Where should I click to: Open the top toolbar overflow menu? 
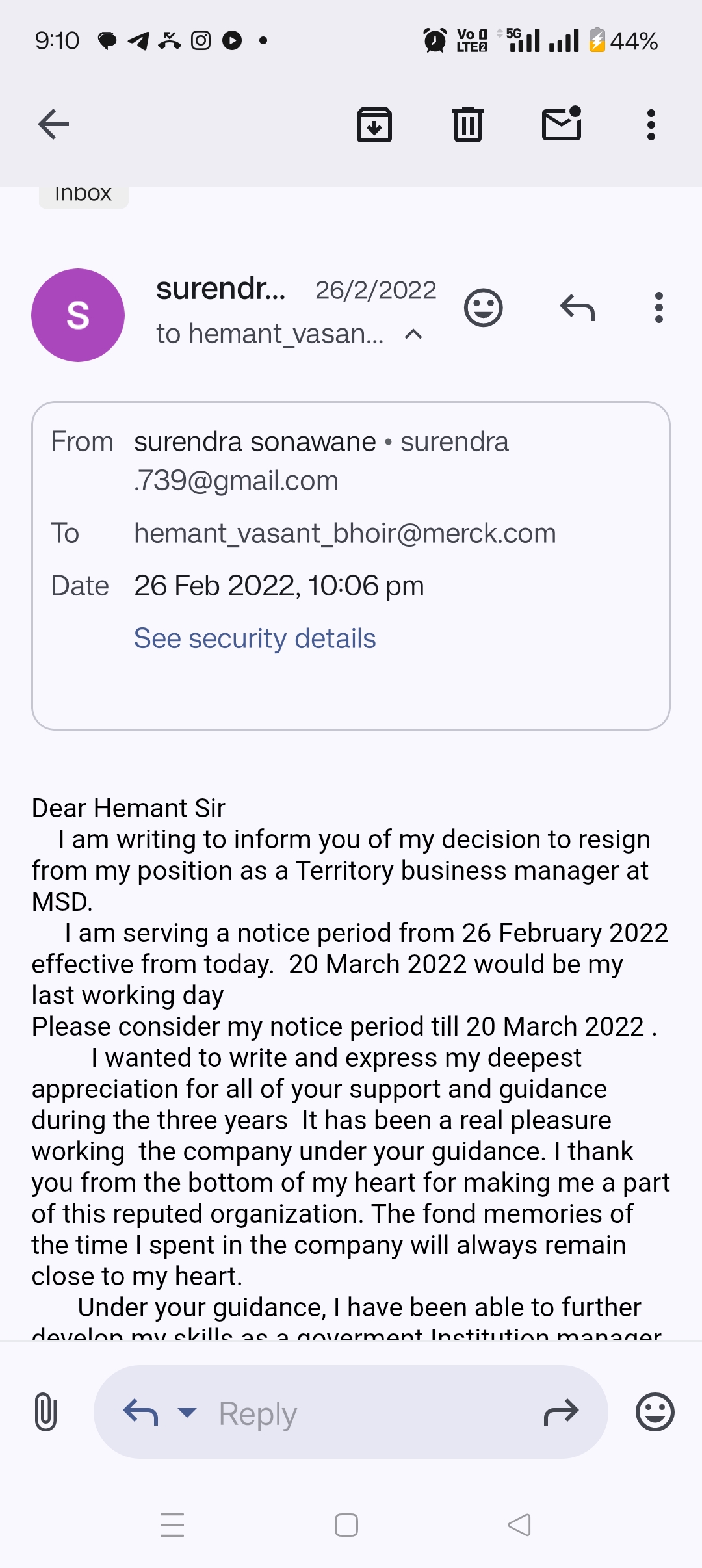click(x=651, y=124)
